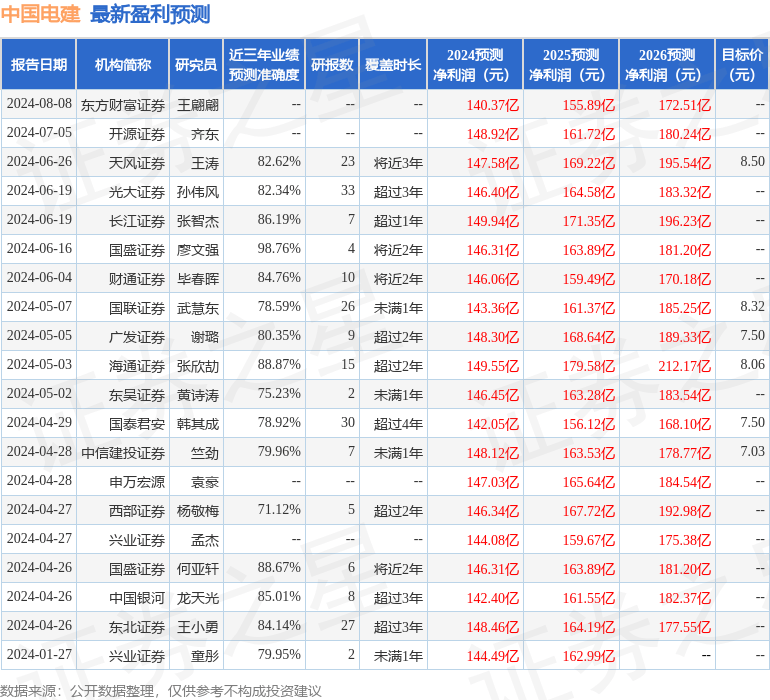Click the 目标价 column header
Image resolution: width=770 pixels, height=700 pixels.
[742, 65]
